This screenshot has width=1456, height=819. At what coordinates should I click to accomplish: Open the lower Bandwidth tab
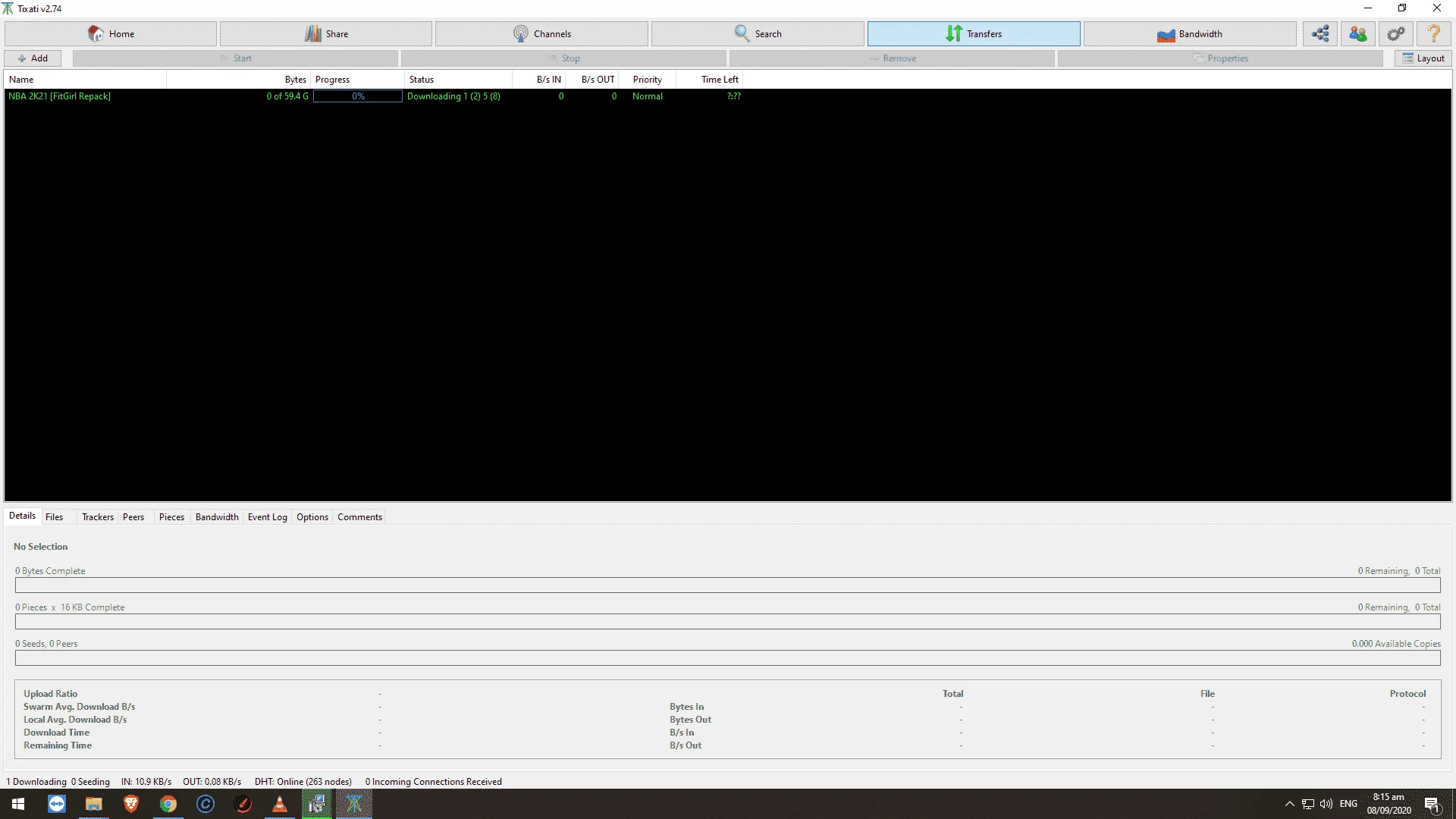(x=217, y=517)
